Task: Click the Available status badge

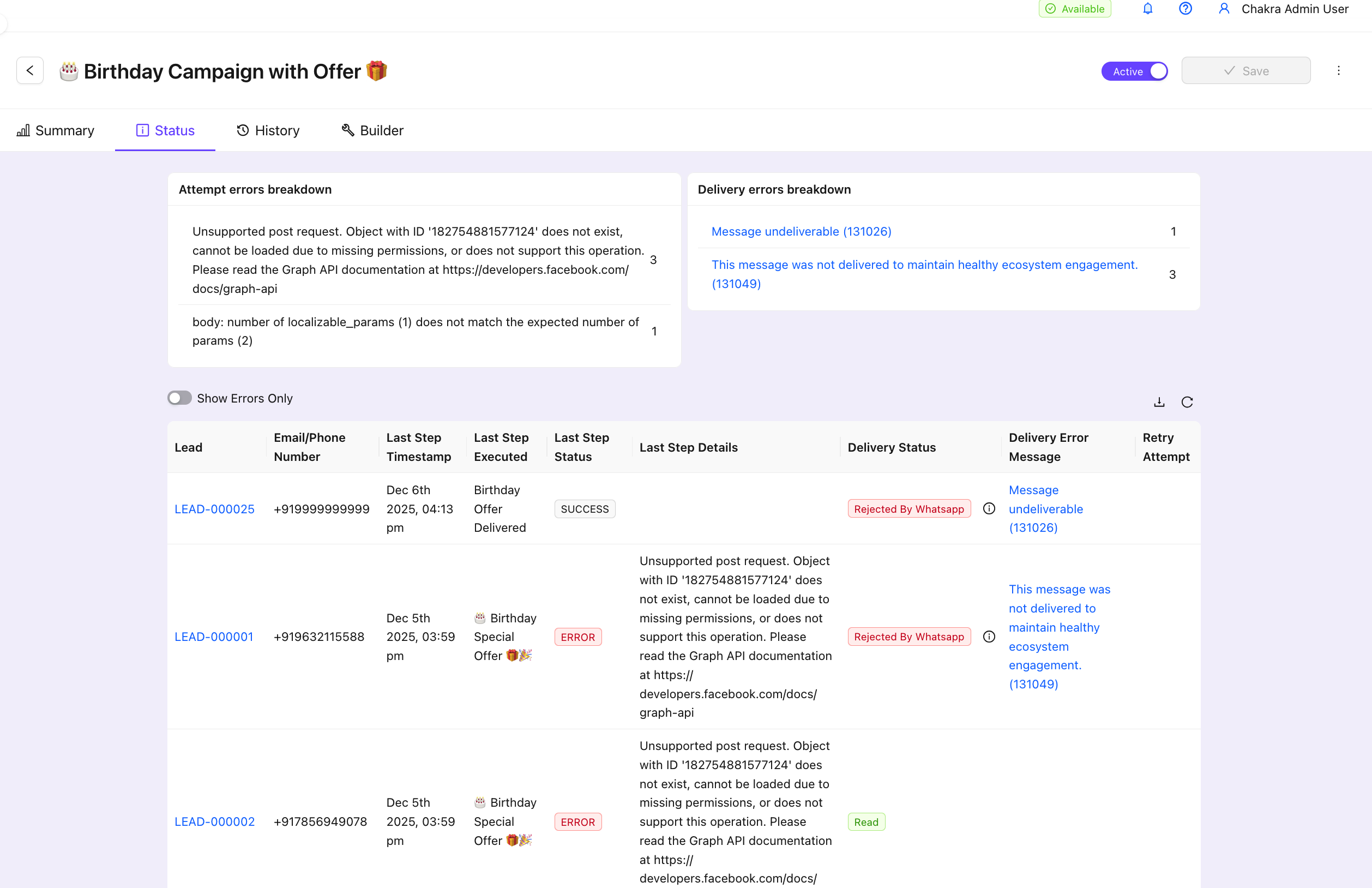Action: point(1075,9)
